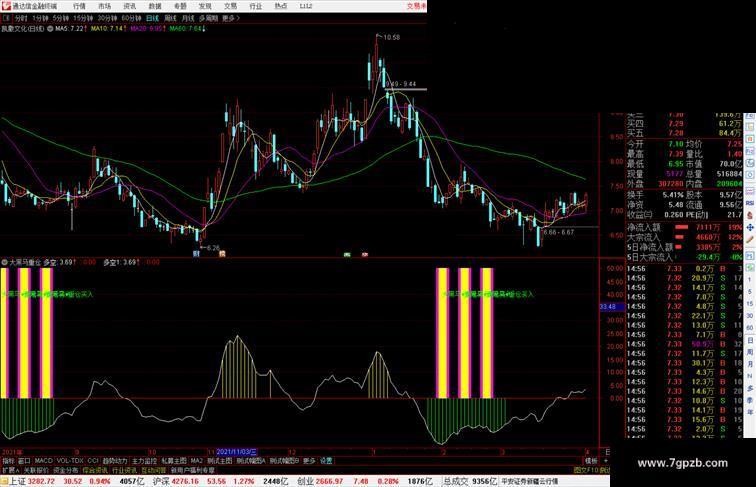Click the MA60: 7.64 value

187,29
